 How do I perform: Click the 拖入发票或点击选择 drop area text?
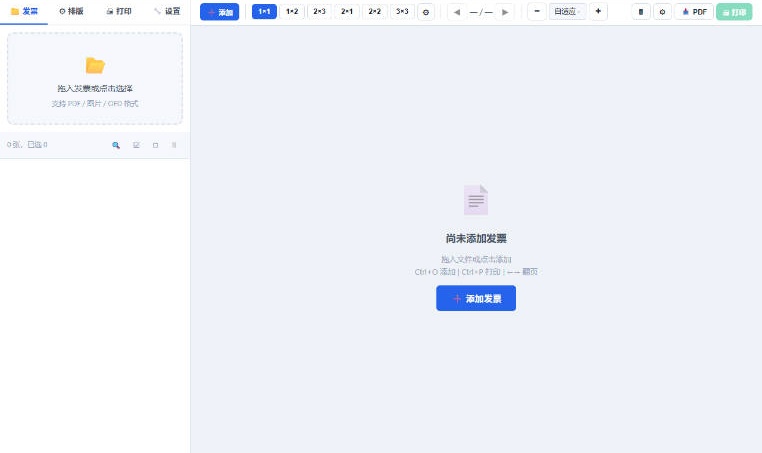[x=95, y=88]
